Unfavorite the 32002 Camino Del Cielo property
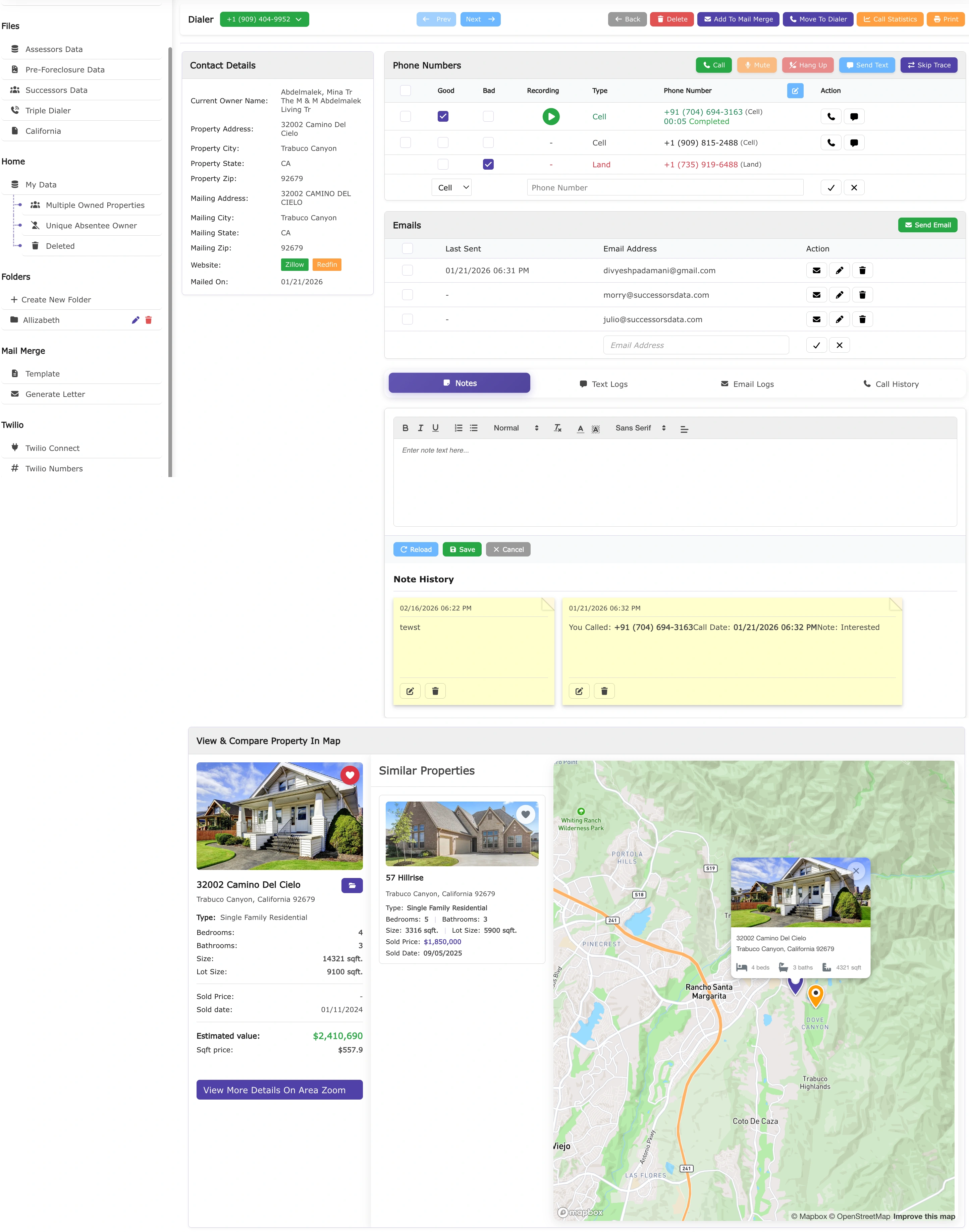Screen dimensions: 969x1232 (x=349, y=775)
